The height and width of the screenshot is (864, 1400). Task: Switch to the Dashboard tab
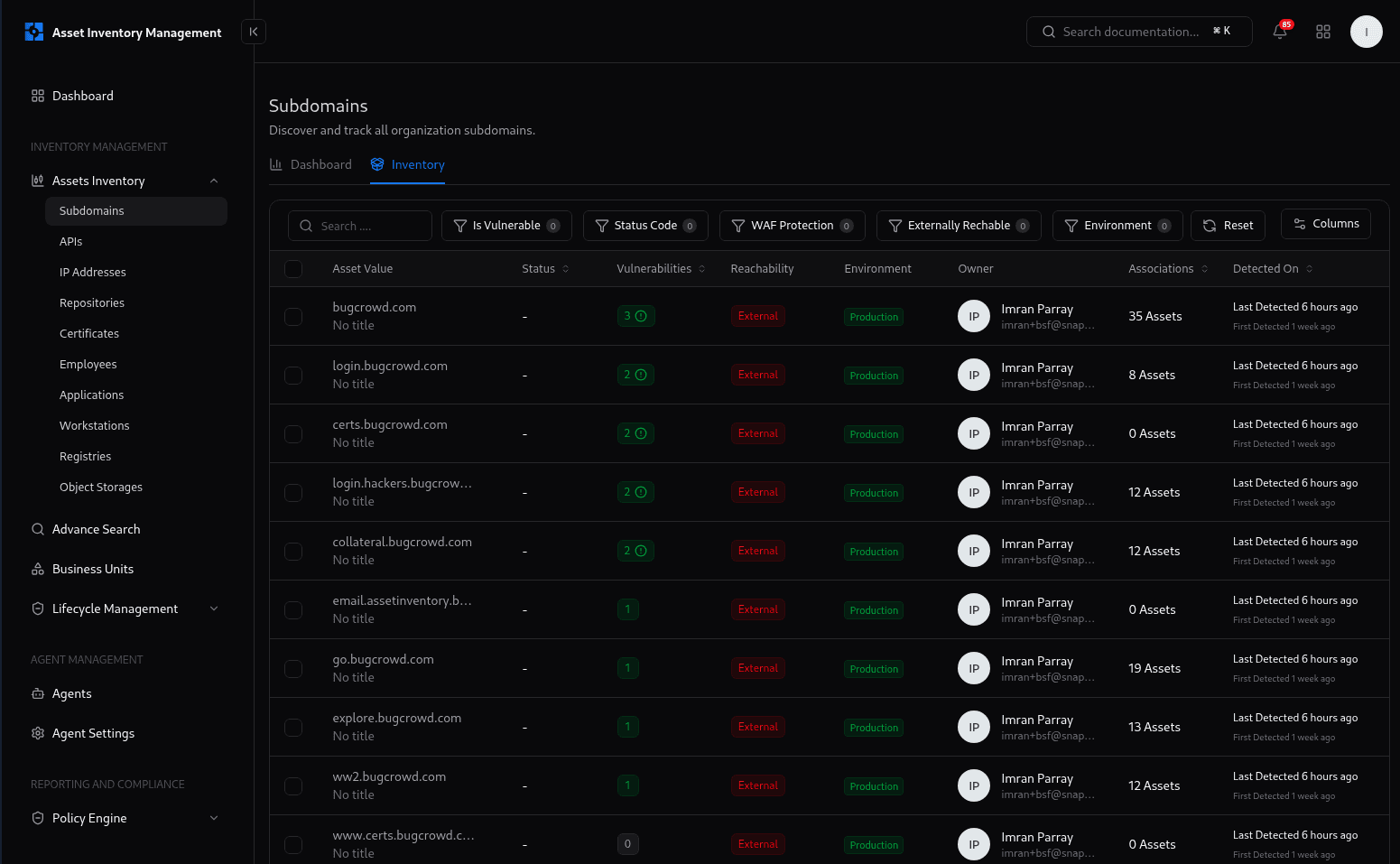tap(311, 164)
